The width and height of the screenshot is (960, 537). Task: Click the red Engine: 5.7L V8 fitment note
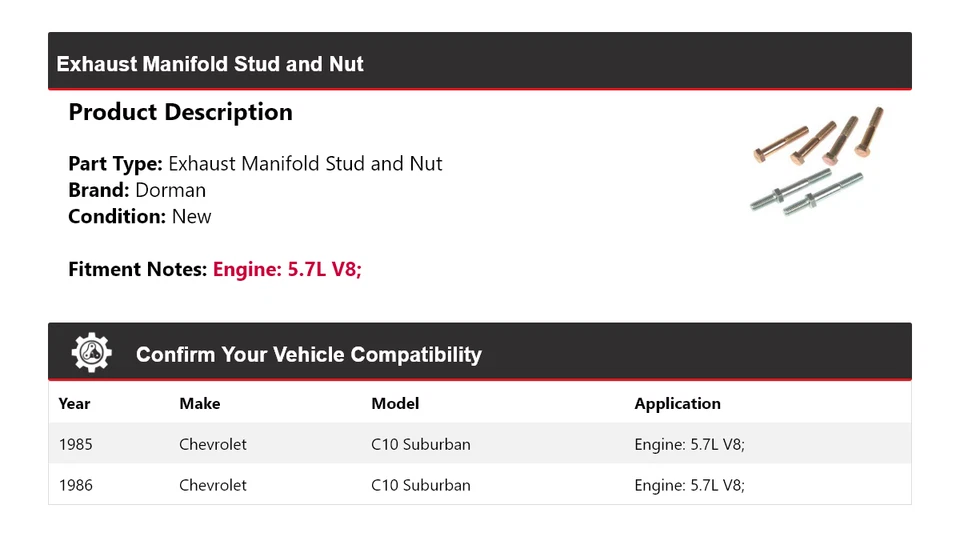point(287,269)
